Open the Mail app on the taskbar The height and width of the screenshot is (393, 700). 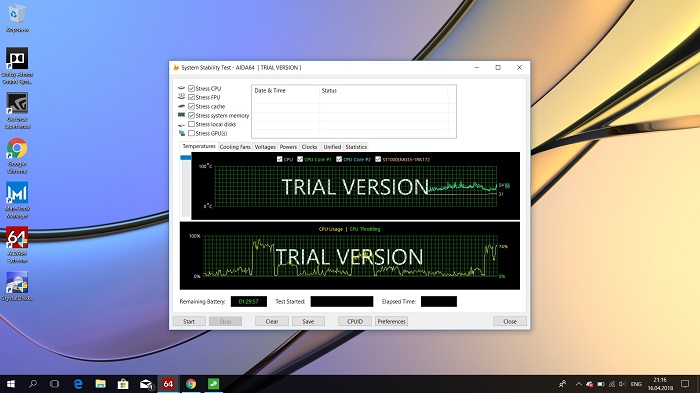pyautogui.click(x=146, y=384)
